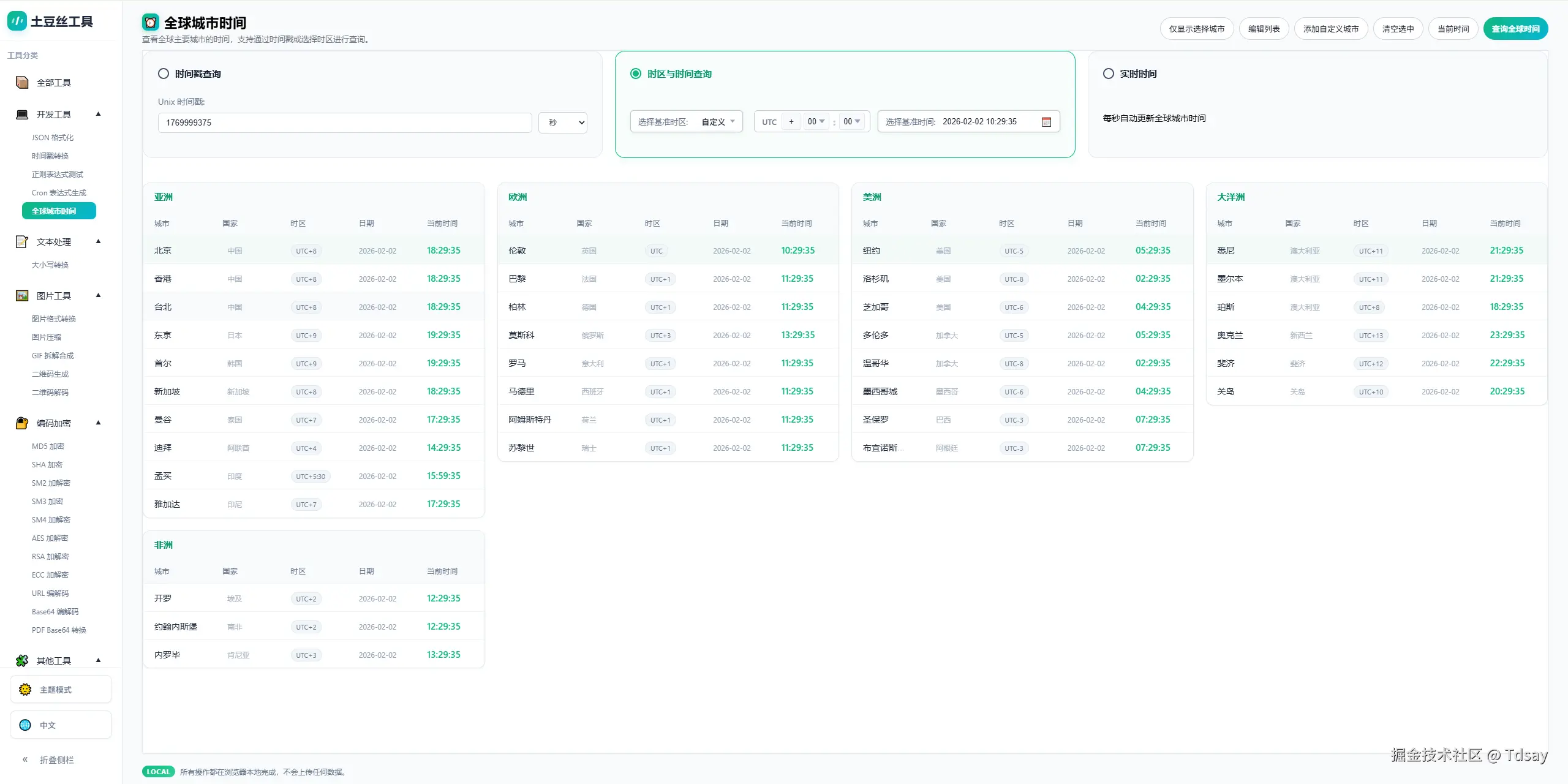The image size is (1568, 784).
Task: Click the Unix 时间戳 input field
Action: [344, 123]
